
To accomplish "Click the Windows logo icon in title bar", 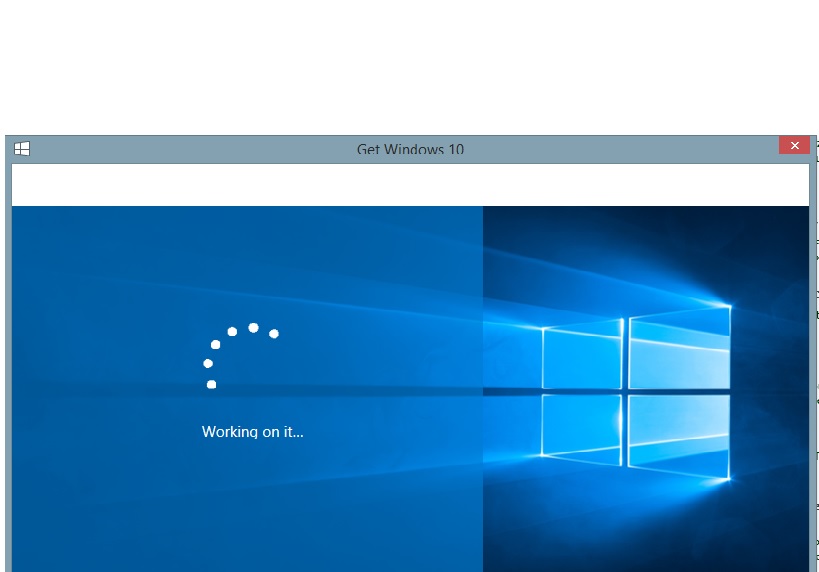I will click(x=22, y=149).
